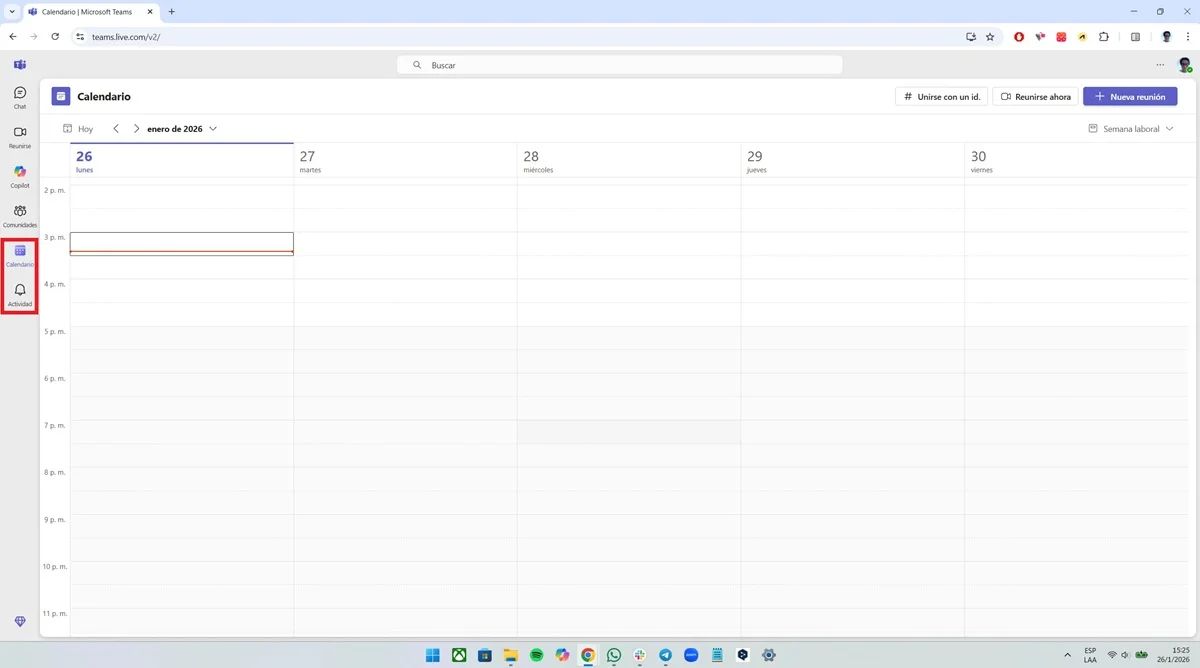Start a meeting with Reunirse ahora
Viewport: 1200px width, 668px height.
click(1036, 97)
